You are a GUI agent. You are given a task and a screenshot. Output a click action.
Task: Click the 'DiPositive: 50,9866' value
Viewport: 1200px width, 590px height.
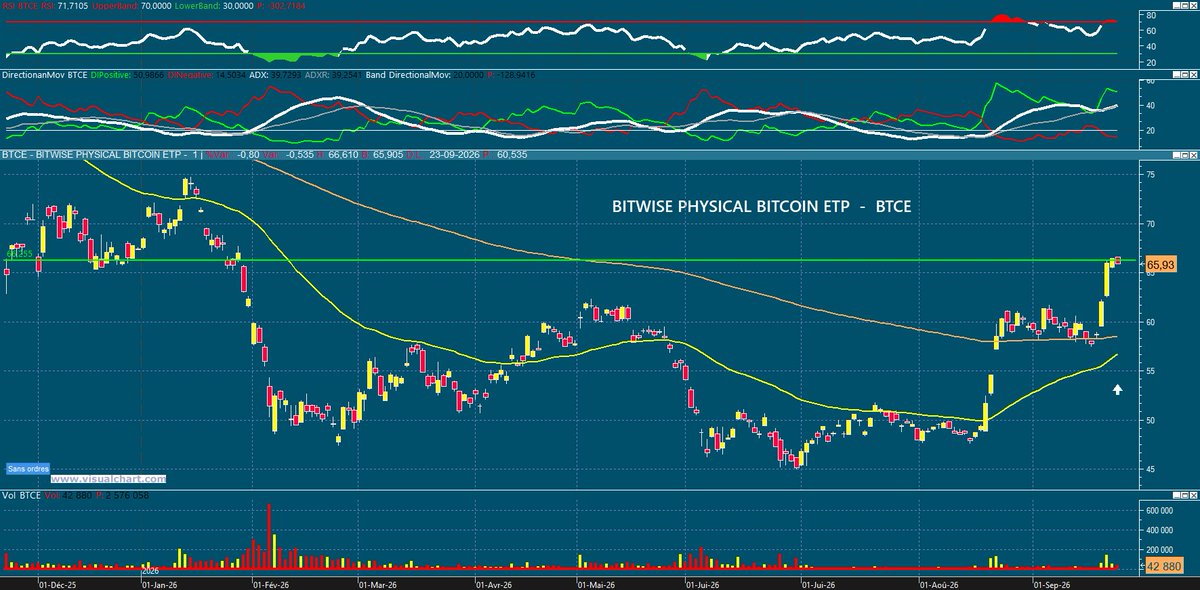pyautogui.click(x=127, y=75)
